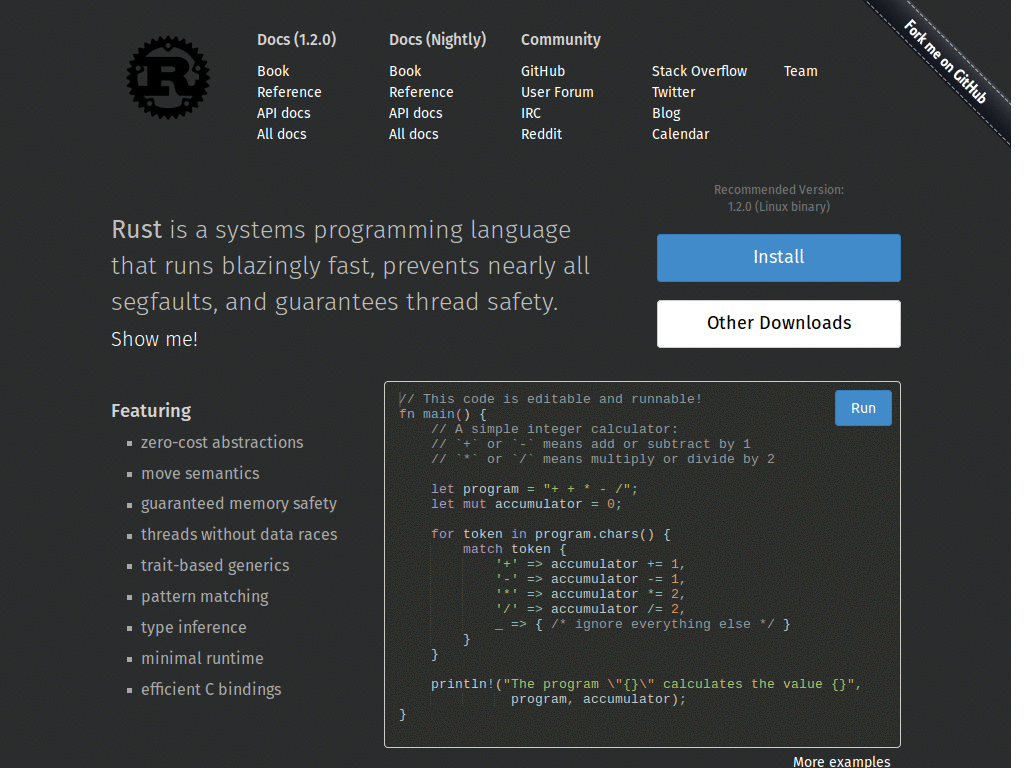This screenshot has width=1024, height=768.
Task: Open the IRC community link
Action: [531, 113]
